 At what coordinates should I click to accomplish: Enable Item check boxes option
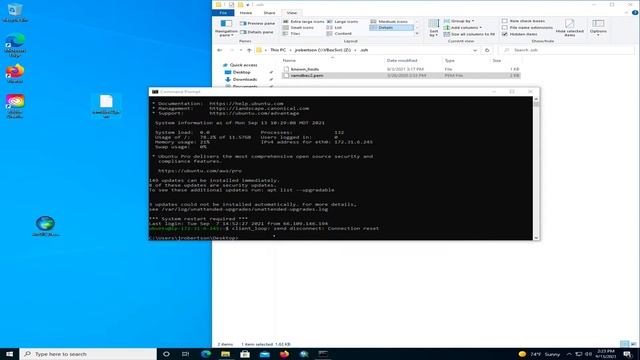click(524, 21)
